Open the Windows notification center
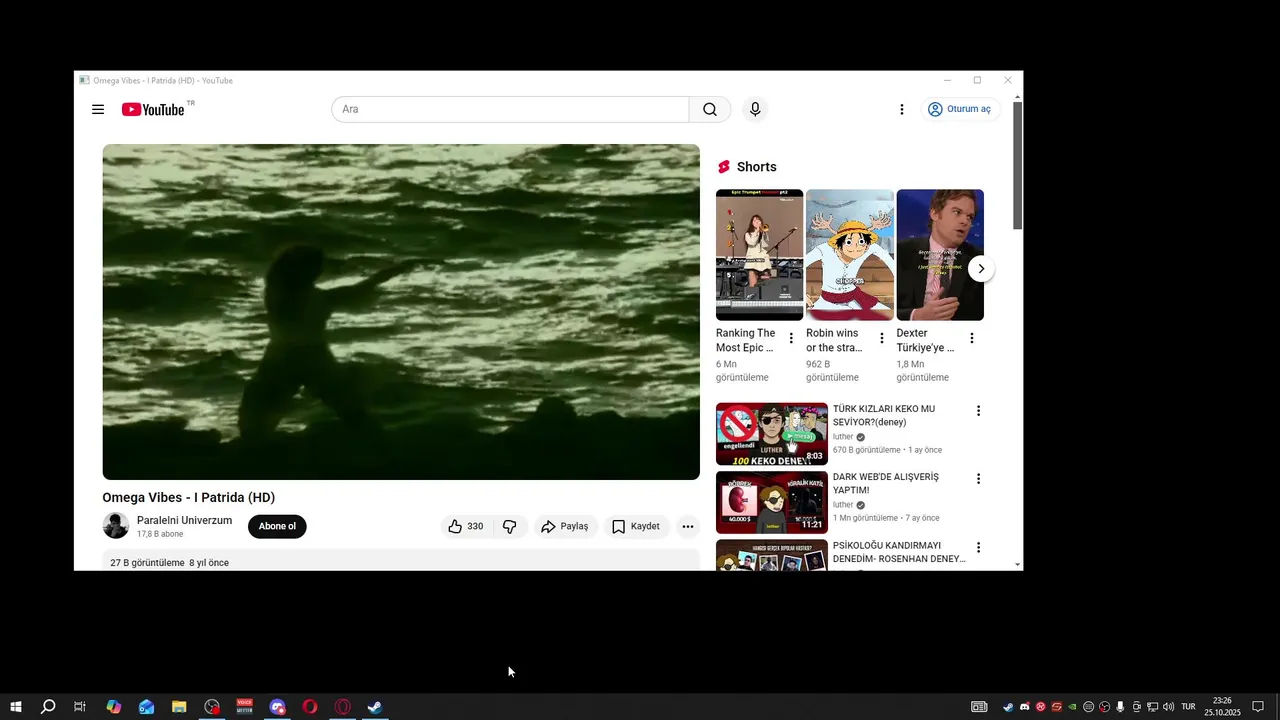The image size is (1280, 720). click(x=1258, y=707)
